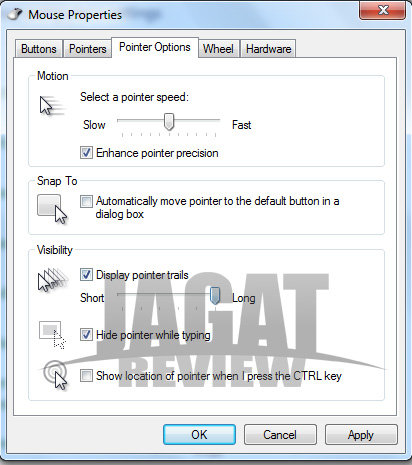Screen dimensions: 412x465
Task: Click the pointer trails length slider thumb
Action: click(x=215, y=296)
